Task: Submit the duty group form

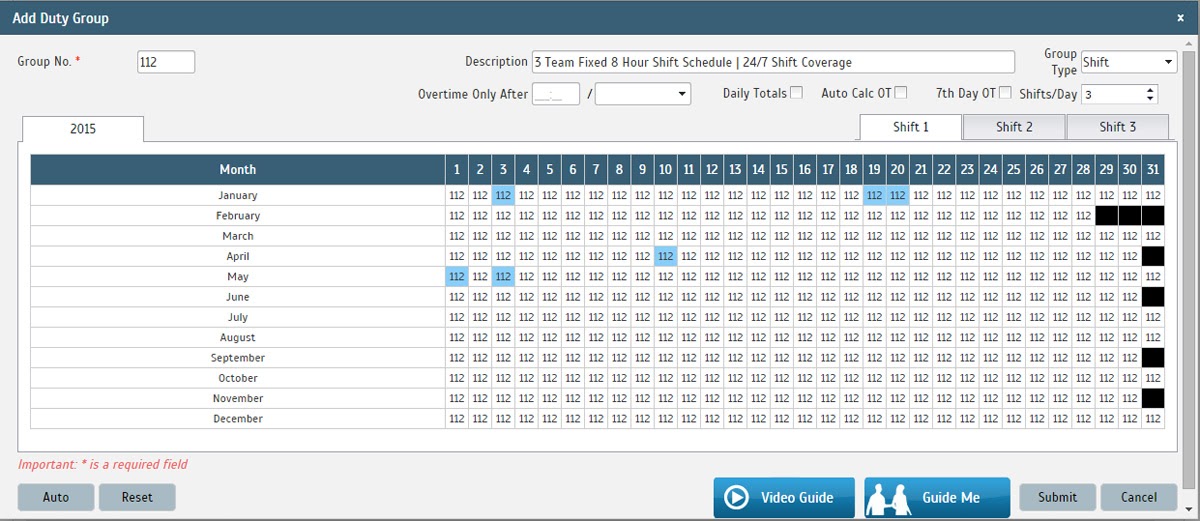Action: click(x=1057, y=497)
